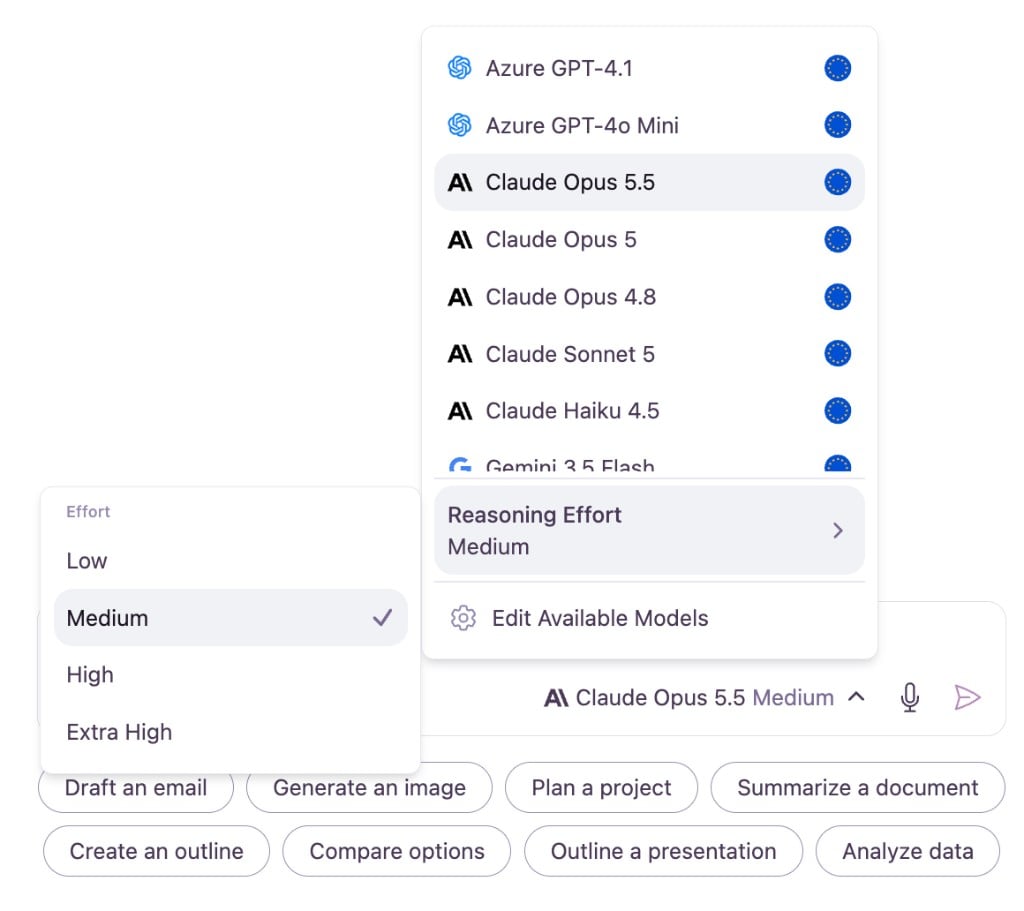Click the EU flag badge on Azure GPT-4.1 row
This screenshot has width=1024, height=911.
837,68
